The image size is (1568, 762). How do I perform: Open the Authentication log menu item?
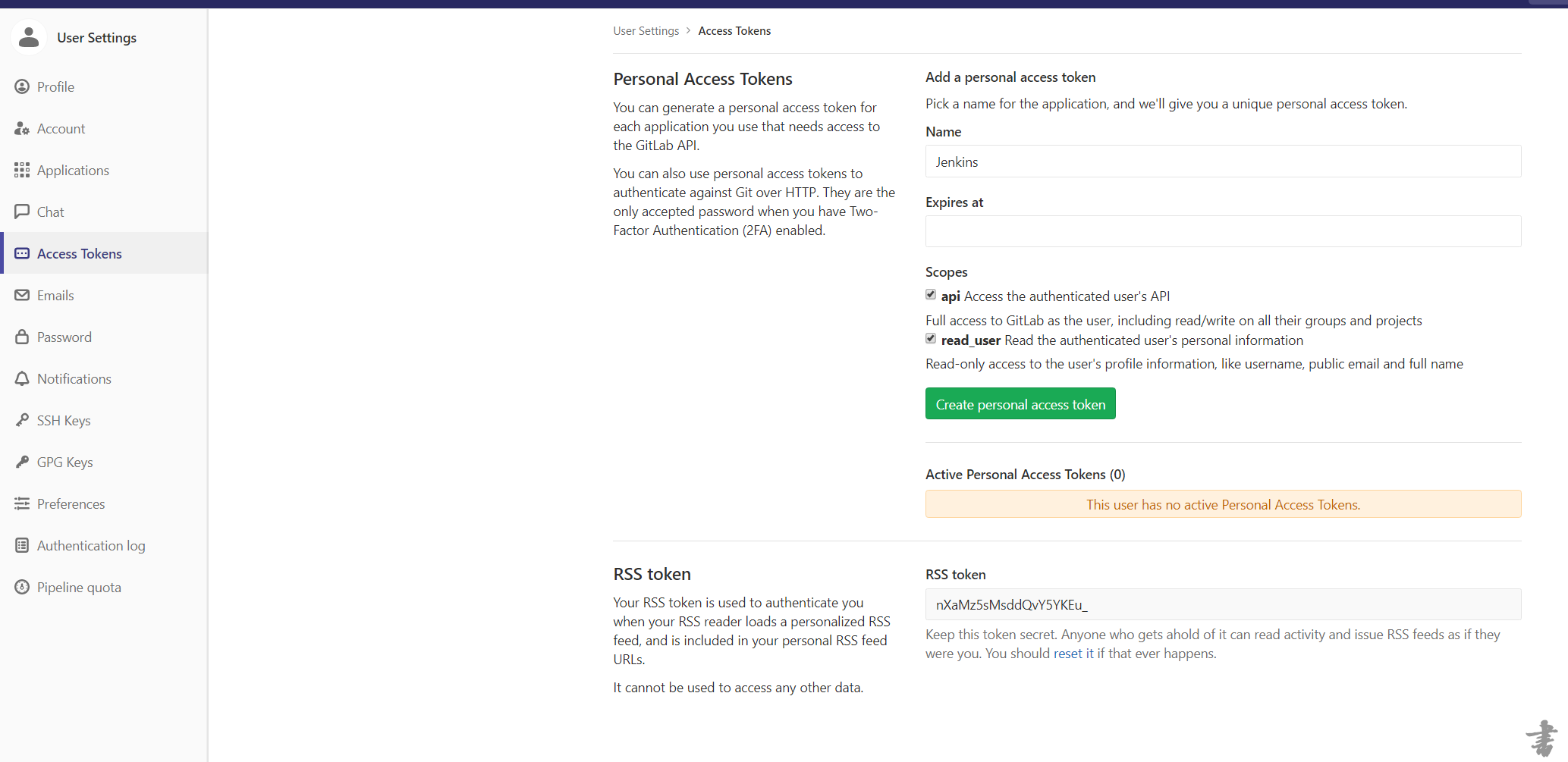tap(91, 545)
